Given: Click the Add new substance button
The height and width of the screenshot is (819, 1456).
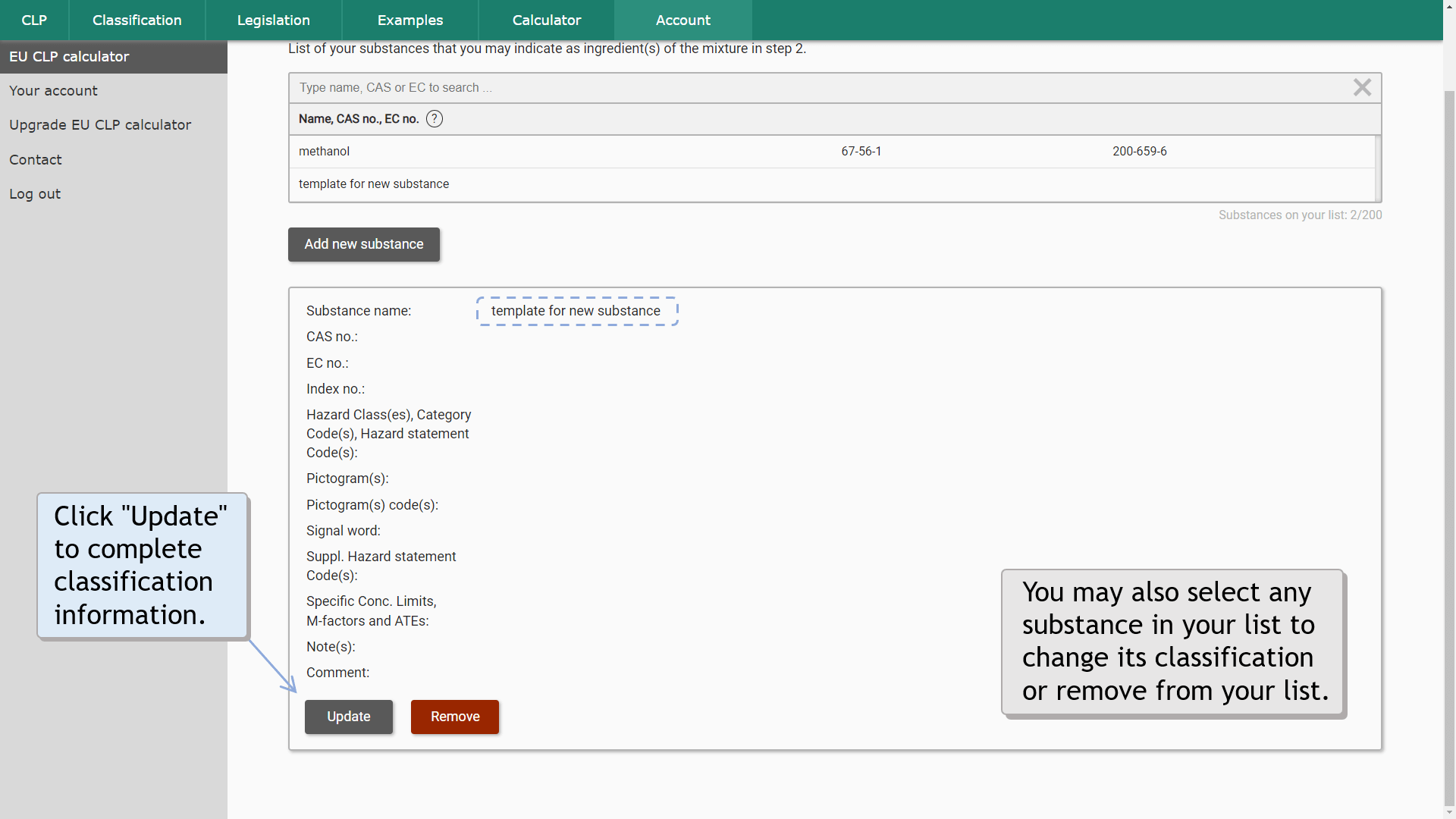Looking at the screenshot, I should tap(364, 244).
